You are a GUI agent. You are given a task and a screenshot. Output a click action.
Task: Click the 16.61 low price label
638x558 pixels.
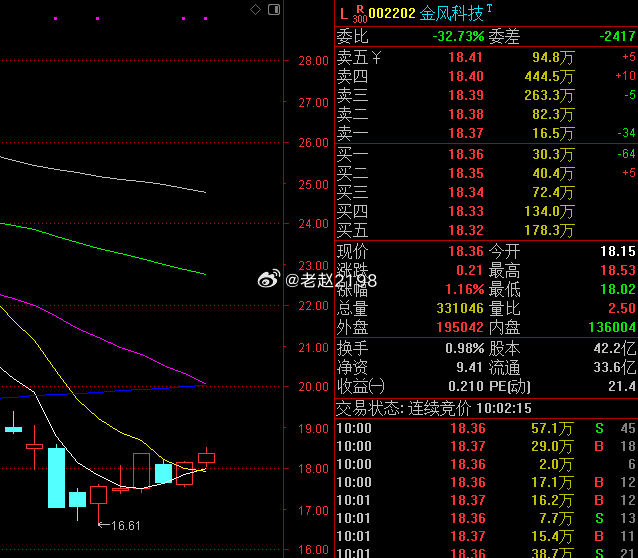[125, 525]
